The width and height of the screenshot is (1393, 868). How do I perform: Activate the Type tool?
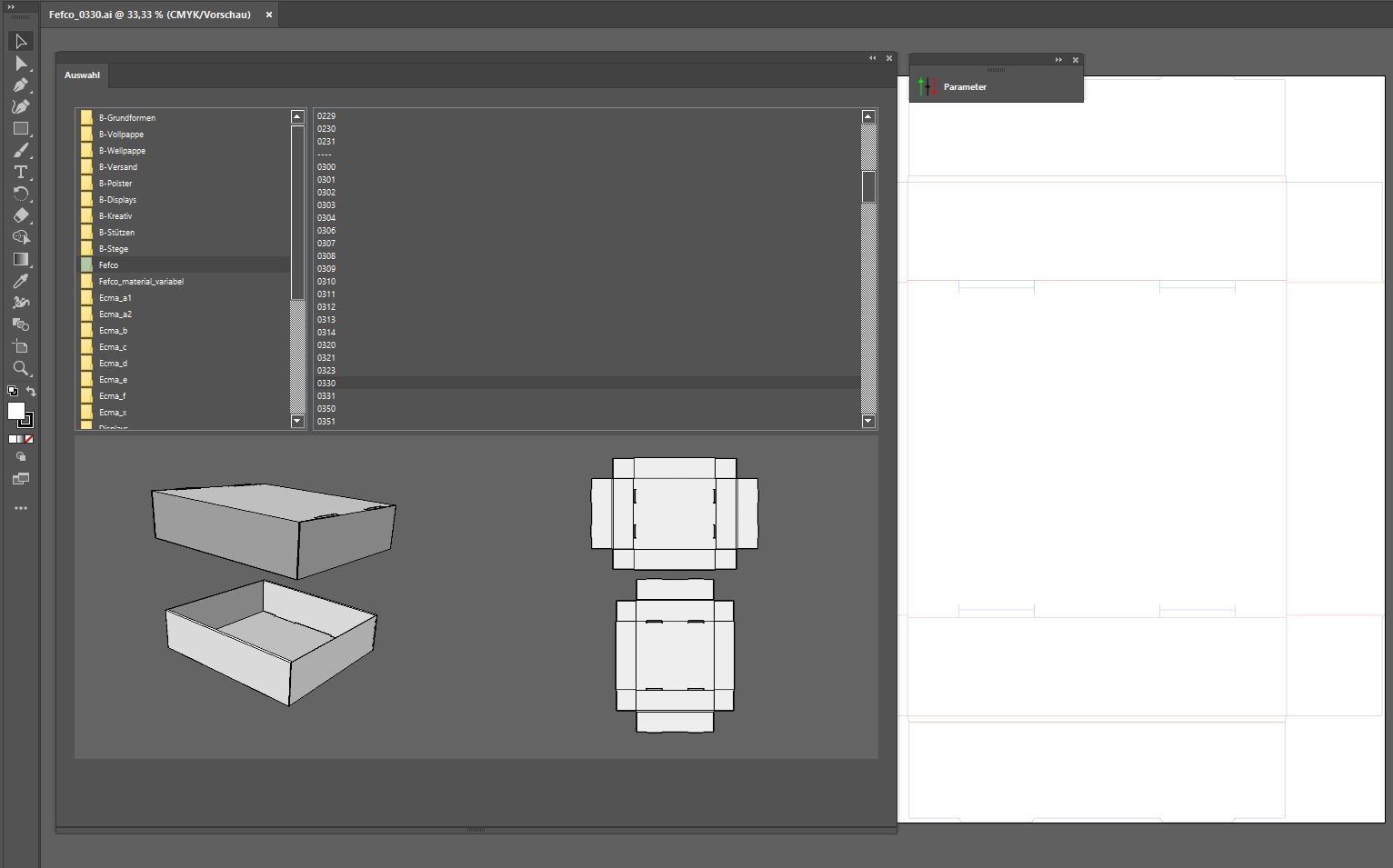click(x=20, y=172)
